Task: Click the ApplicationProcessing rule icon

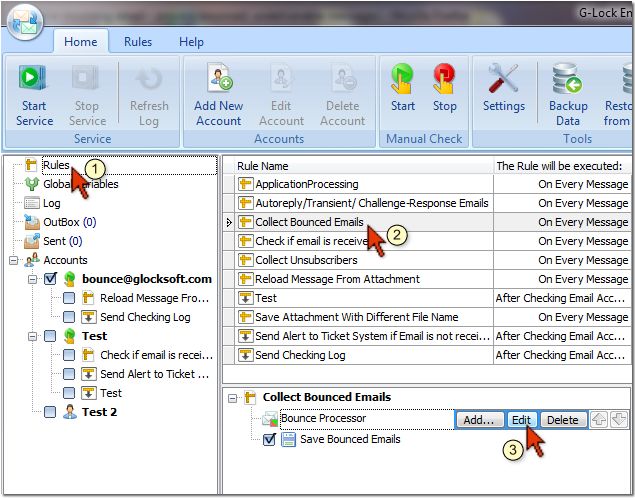Action: (245, 184)
